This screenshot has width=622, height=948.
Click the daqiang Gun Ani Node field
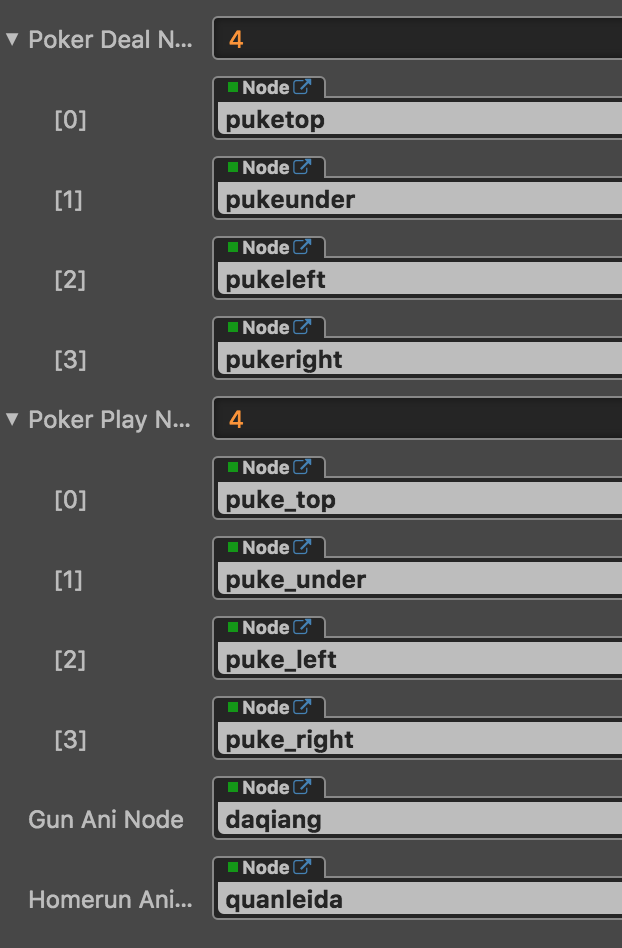tap(420, 820)
